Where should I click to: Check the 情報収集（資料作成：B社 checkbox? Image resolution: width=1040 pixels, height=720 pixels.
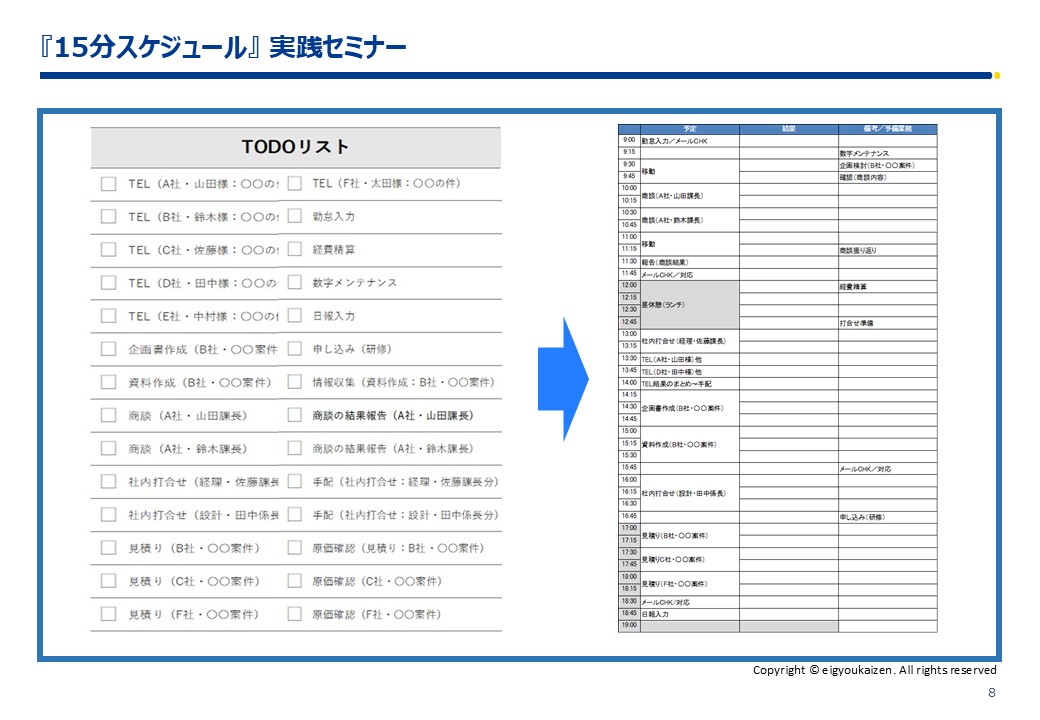coord(294,383)
